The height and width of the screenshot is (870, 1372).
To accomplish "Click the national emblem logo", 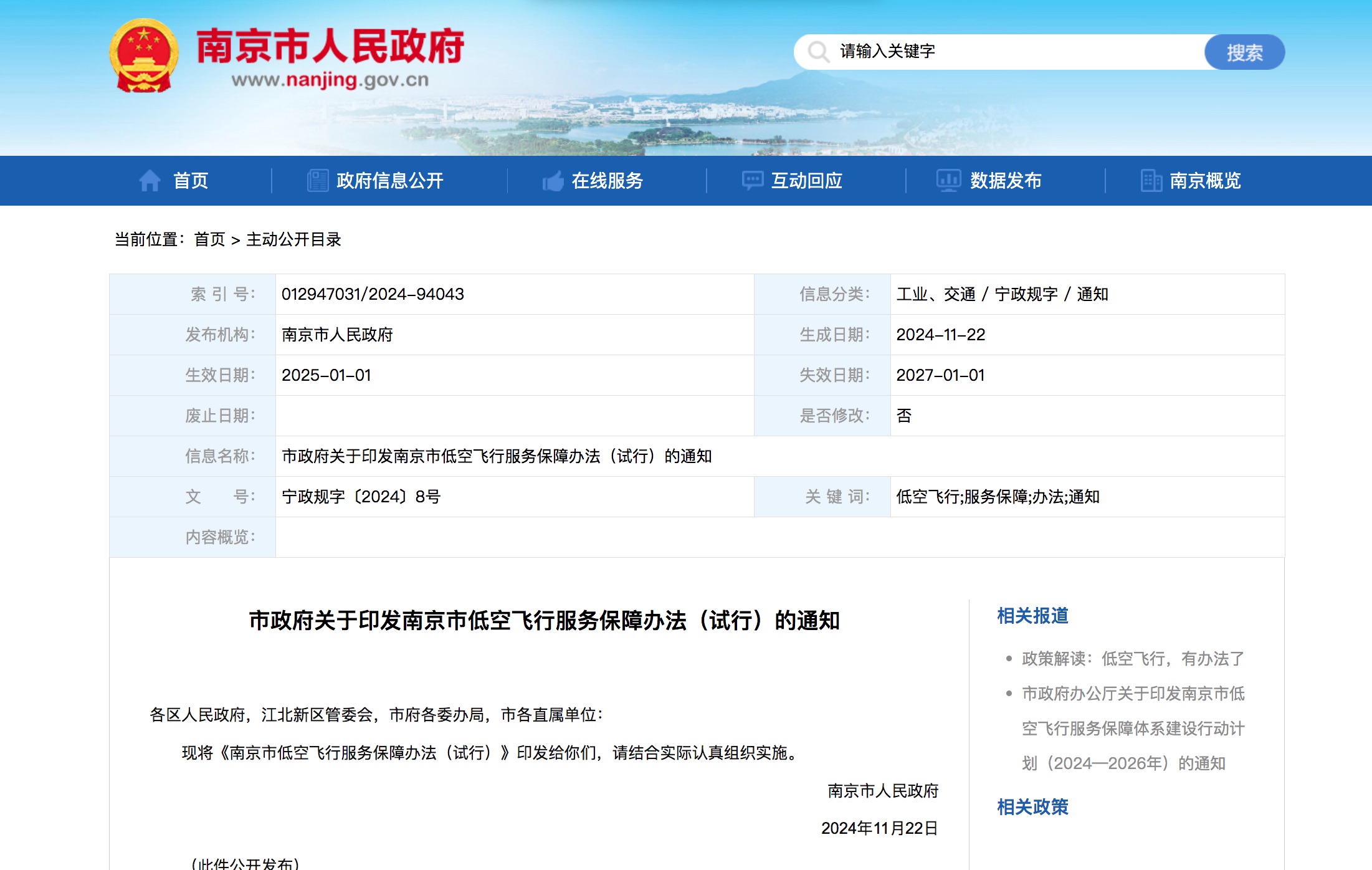I will [x=144, y=56].
